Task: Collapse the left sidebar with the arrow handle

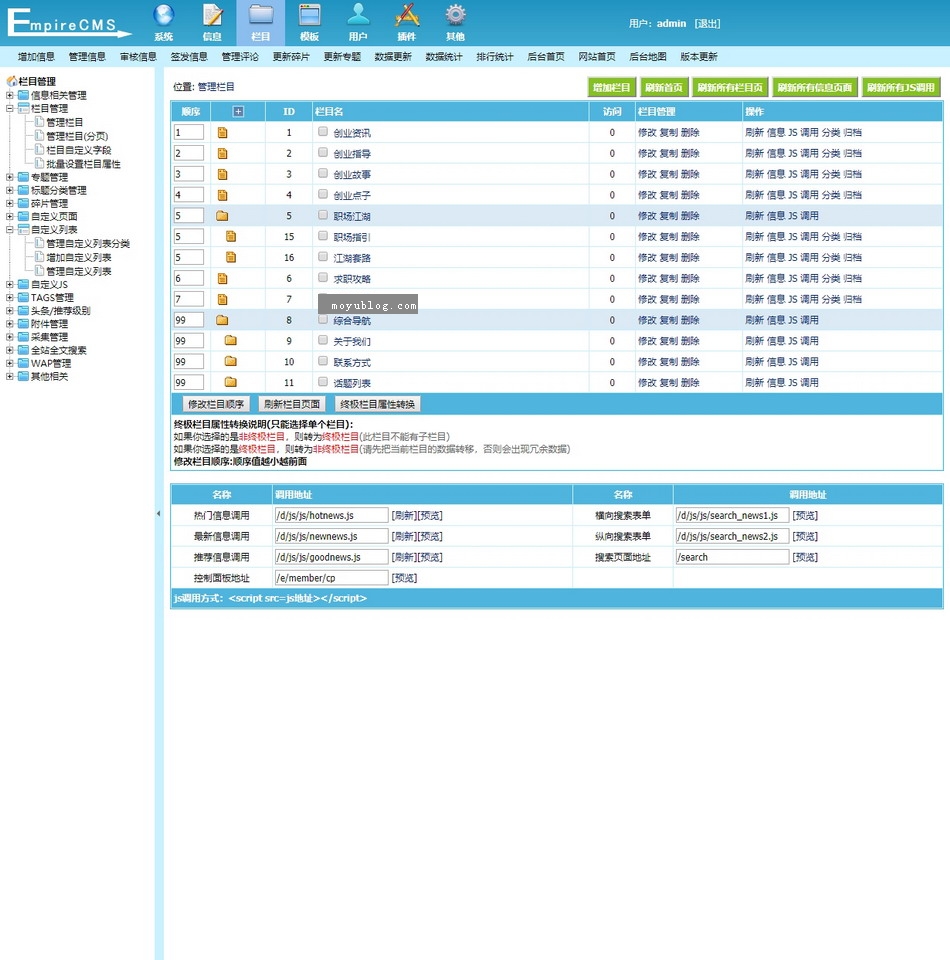Action: tap(159, 514)
